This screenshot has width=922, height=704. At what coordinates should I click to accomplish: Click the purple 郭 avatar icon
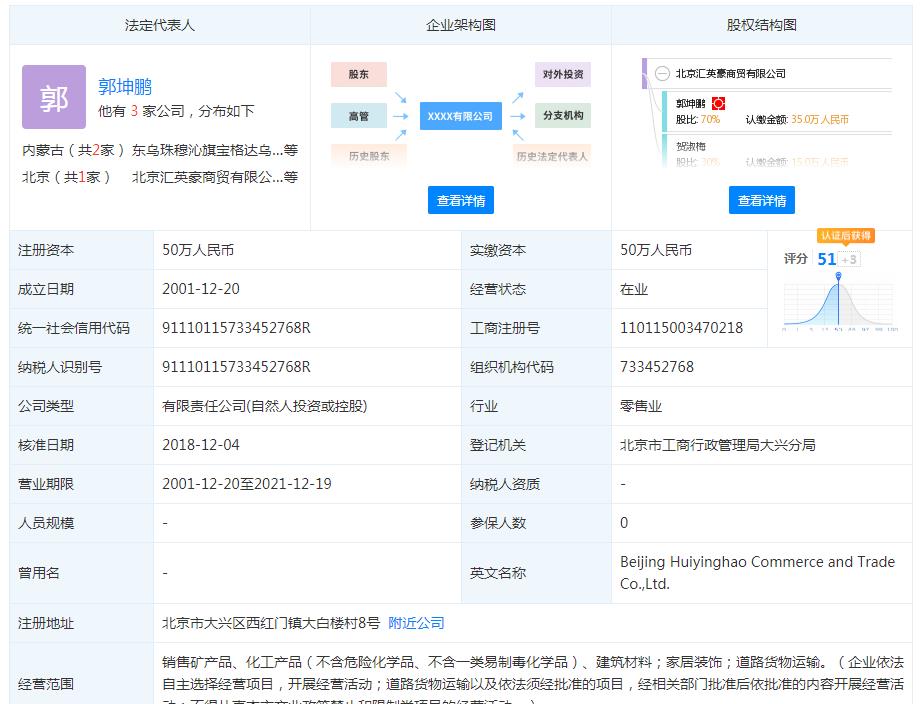point(53,99)
